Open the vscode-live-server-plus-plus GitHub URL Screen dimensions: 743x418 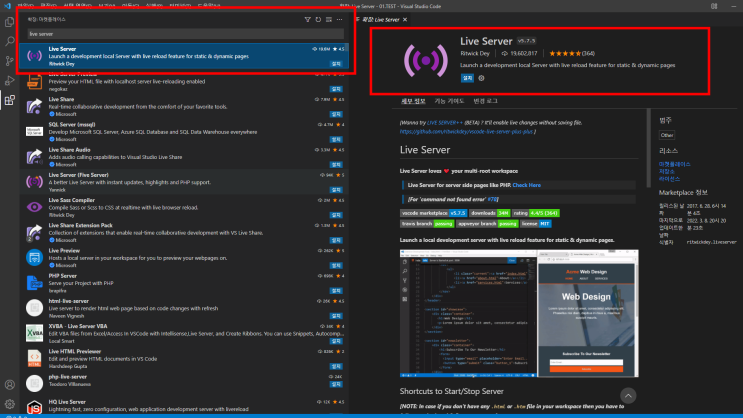click(466, 132)
